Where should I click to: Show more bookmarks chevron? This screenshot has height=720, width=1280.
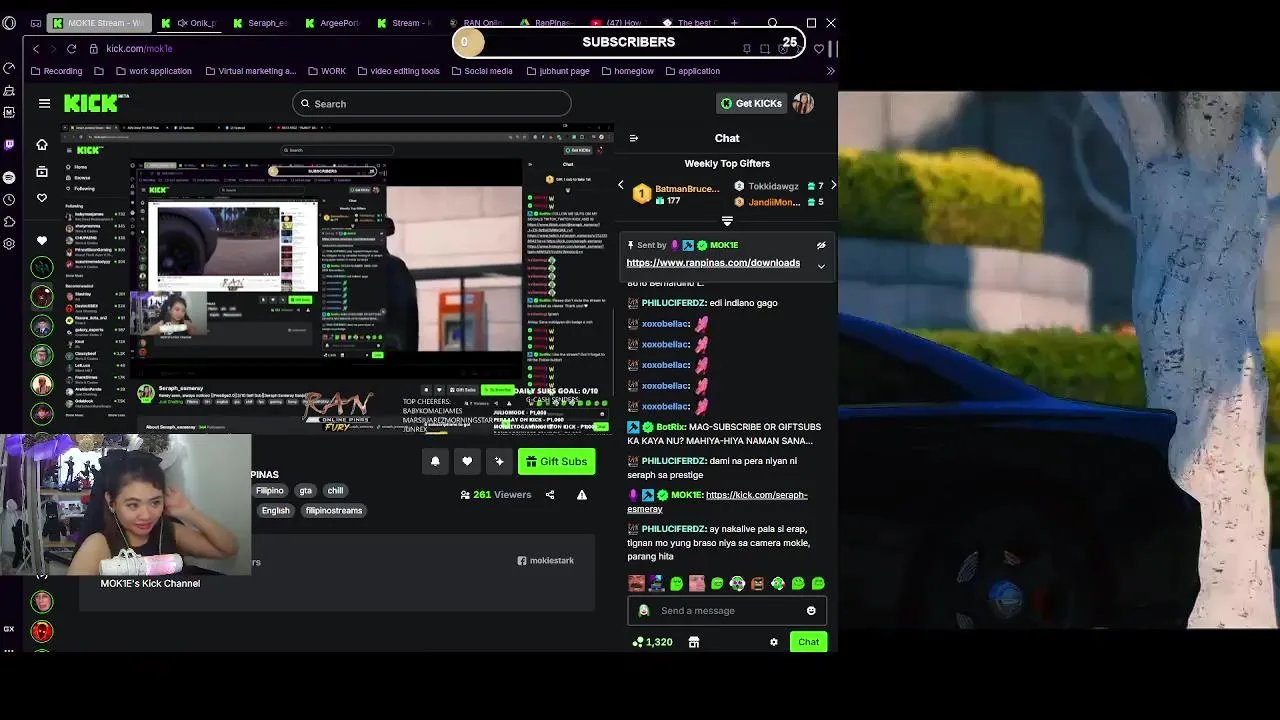coord(830,71)
